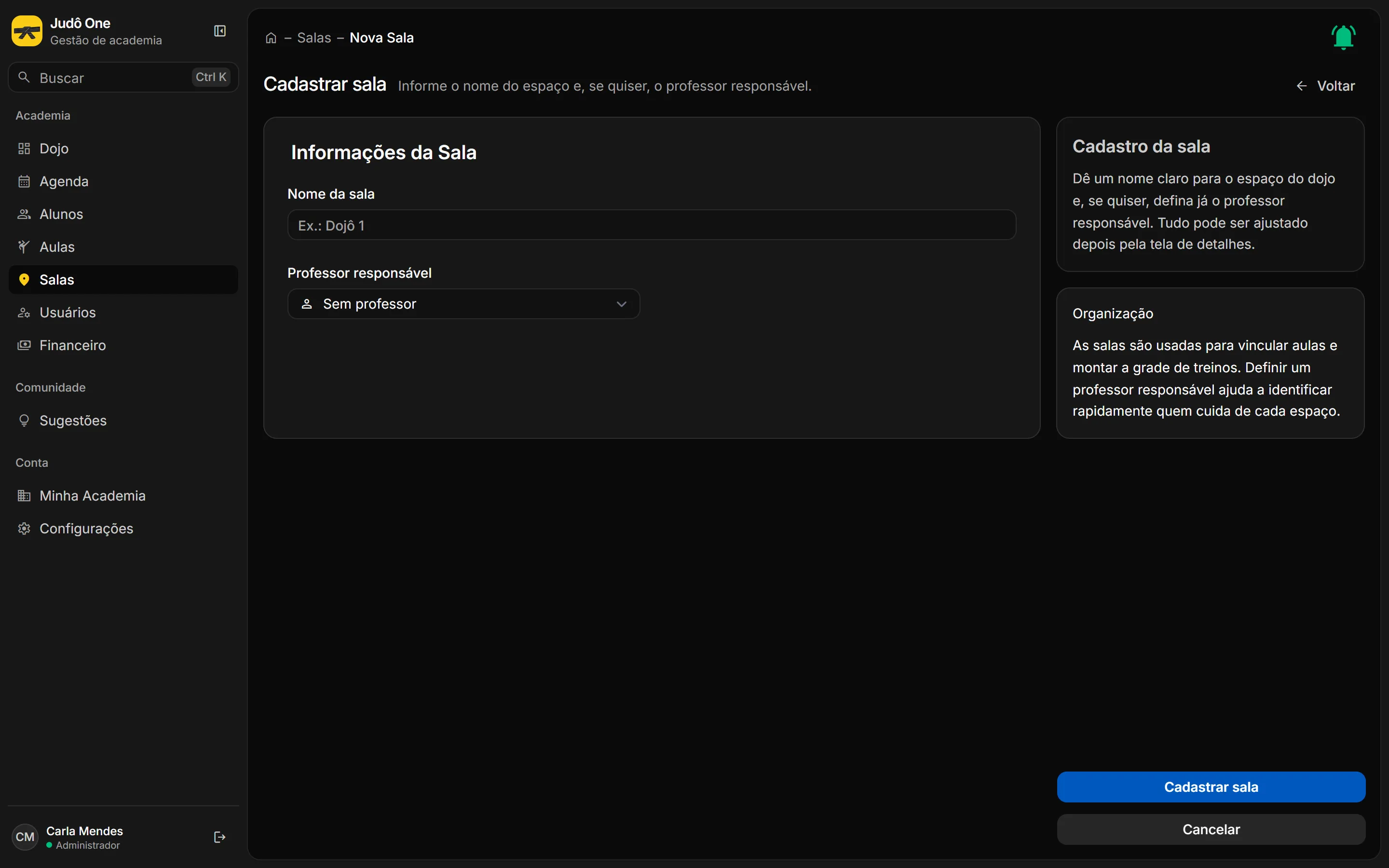The height and width of the screenshot is (868, 1389).
Task: Click the Alunos people icon
Action: coord(24,214)
